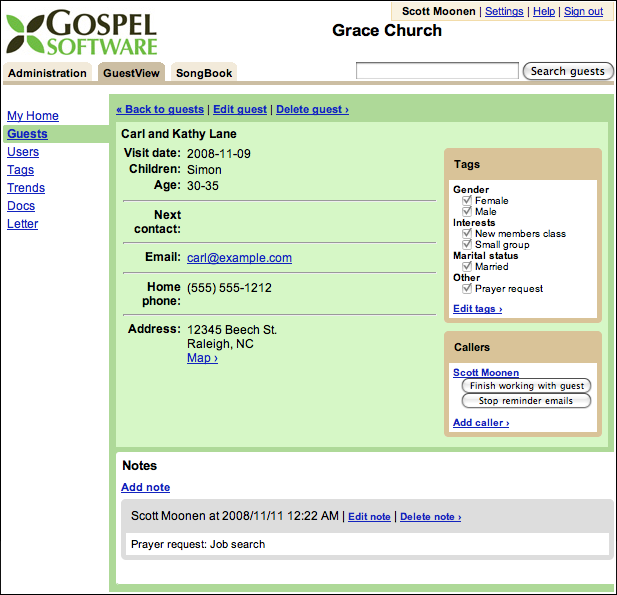Click the Delete guest link
Viewport: 617px width, 595px height.
[x=312, y=109]
